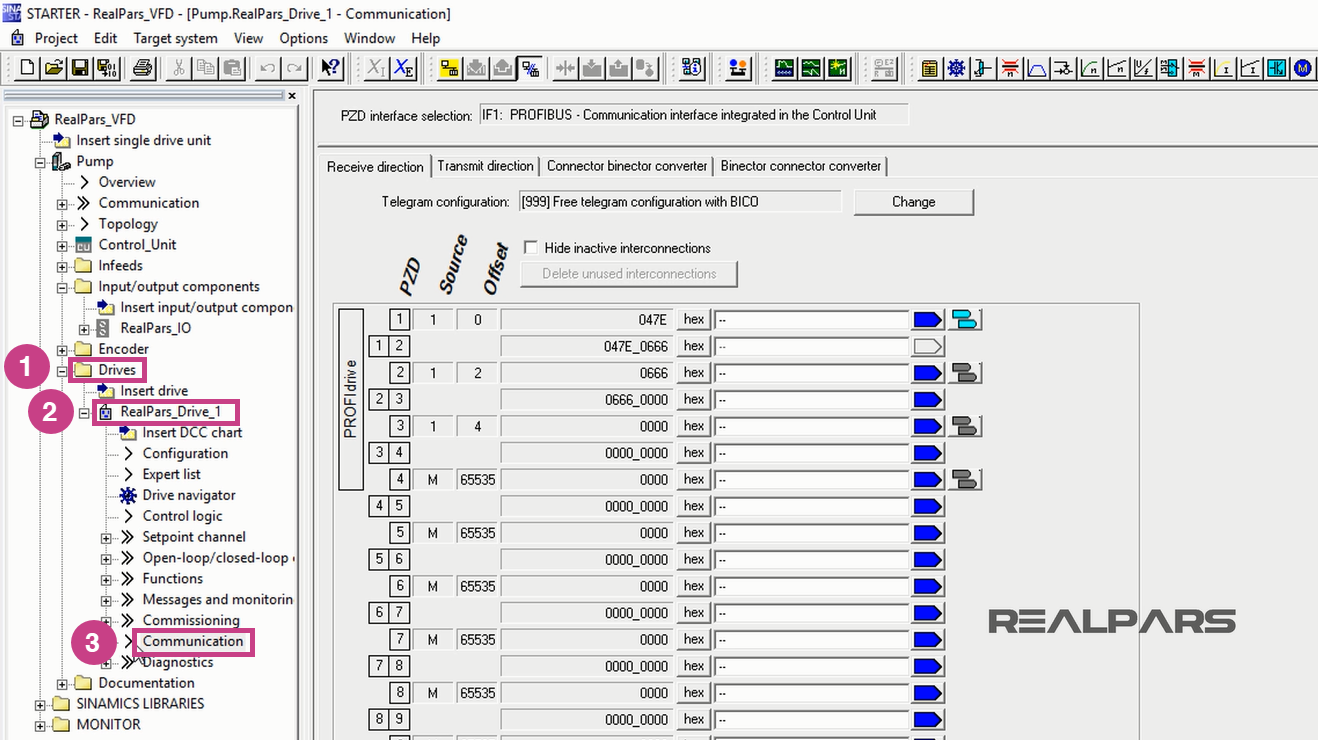The image size is (1318, 740).
Task: Select Control logic tree item
Action: (182, 516)
